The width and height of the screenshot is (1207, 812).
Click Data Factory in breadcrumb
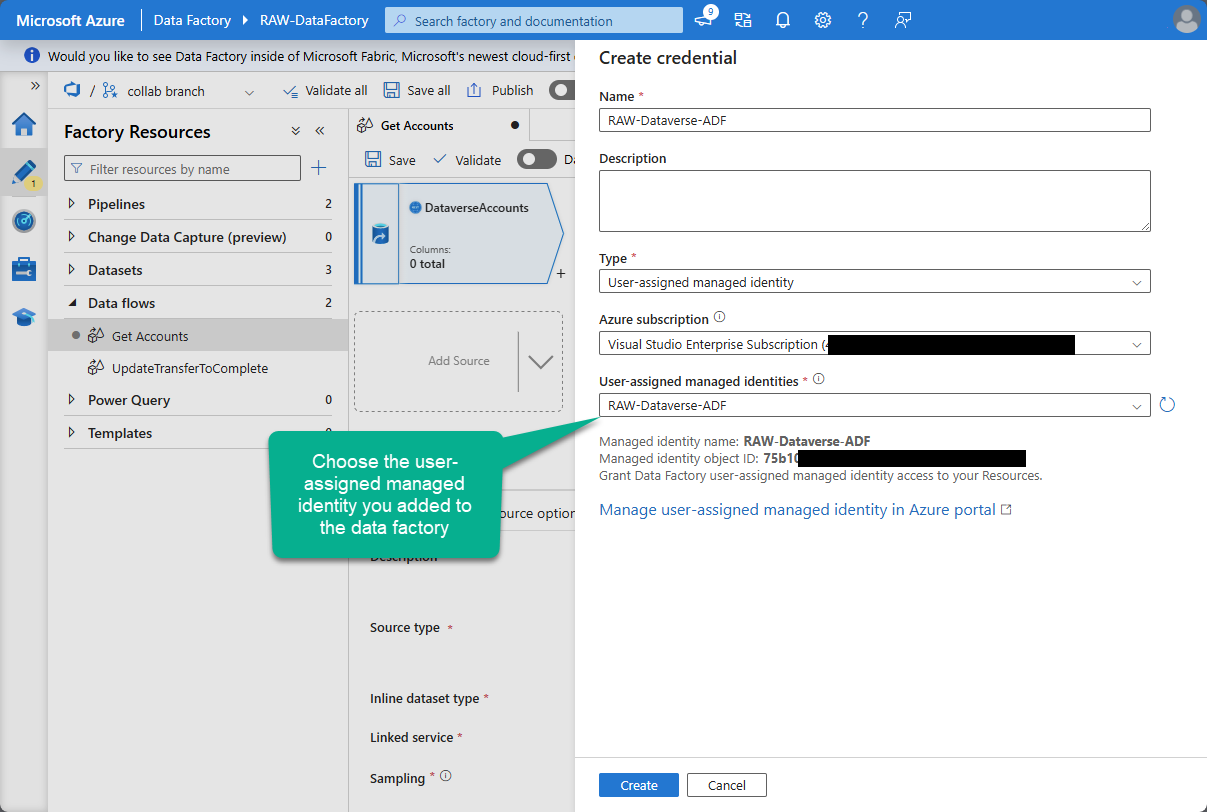pyautogui.click(x=192, y=20)
